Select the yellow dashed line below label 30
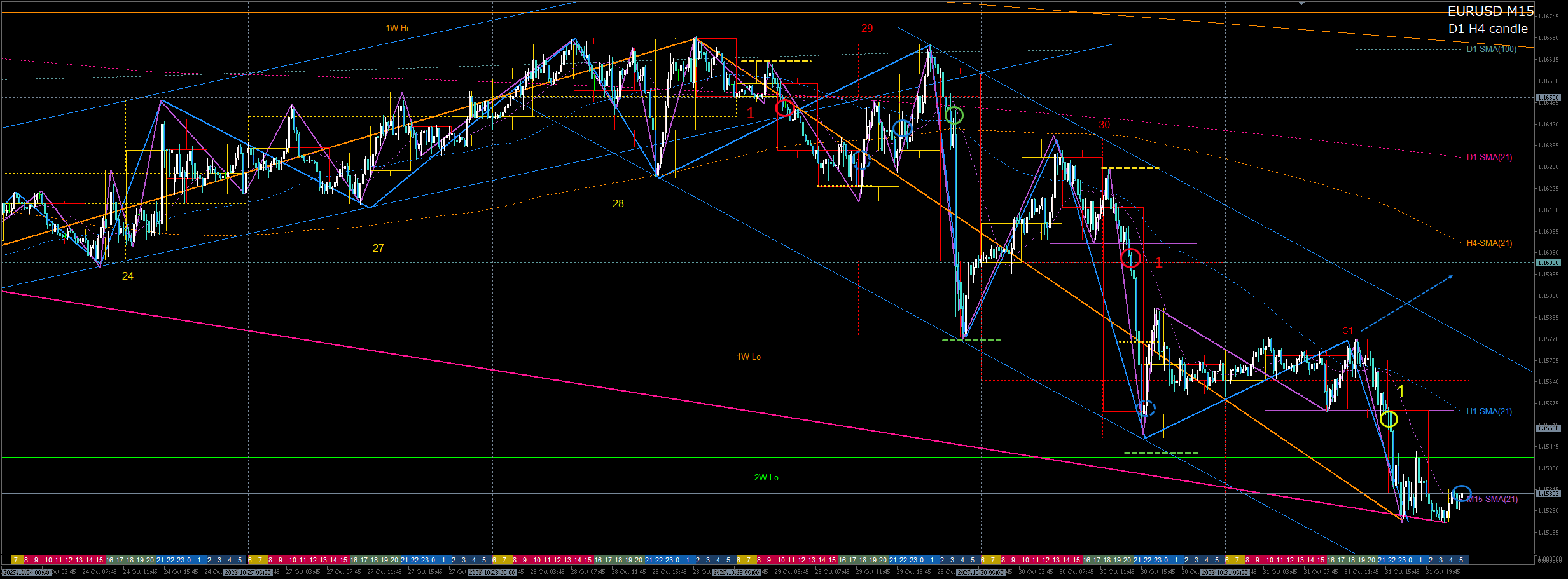This screenshot has height=579, width=1568. point(1130,168)
